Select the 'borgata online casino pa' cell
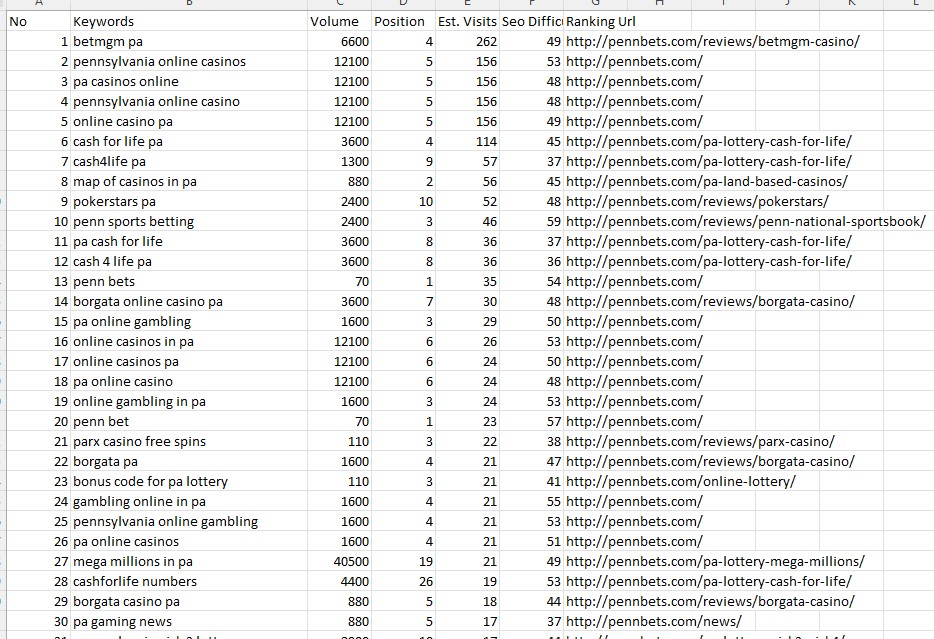This screenshot has height=639, width=934. pos(189,301)
